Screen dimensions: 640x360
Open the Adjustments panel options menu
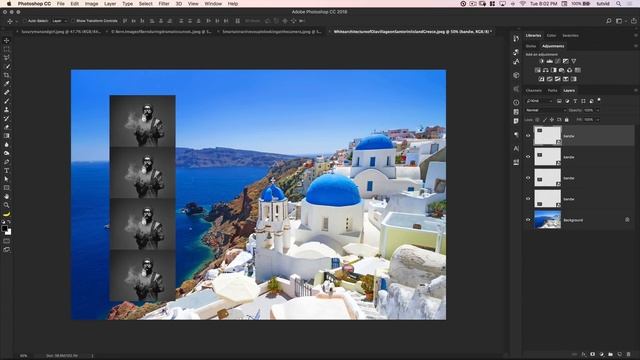click(x=636, y=46)
